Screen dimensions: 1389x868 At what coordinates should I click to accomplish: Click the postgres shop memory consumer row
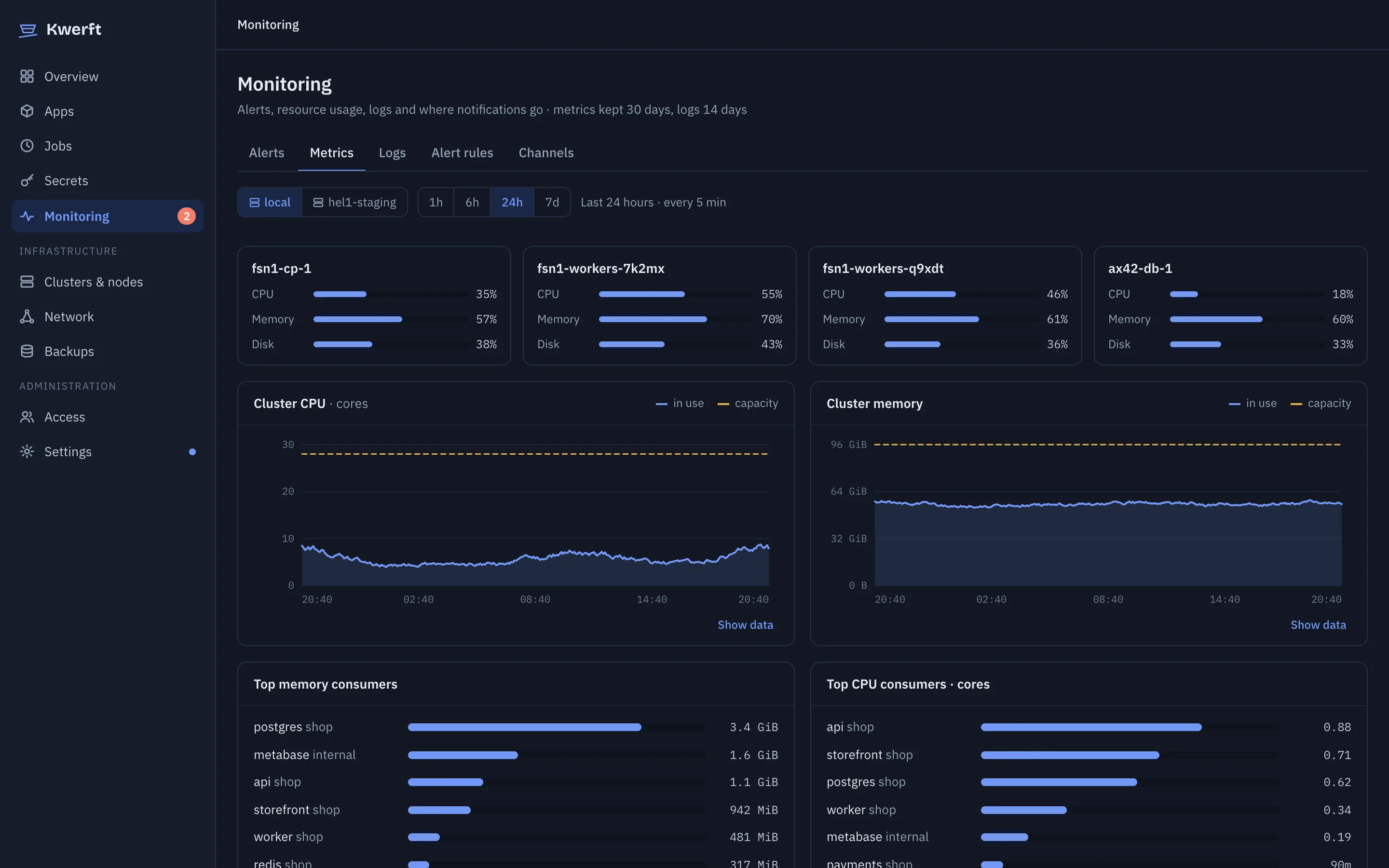pyautogui.click(x=516, y=727)
